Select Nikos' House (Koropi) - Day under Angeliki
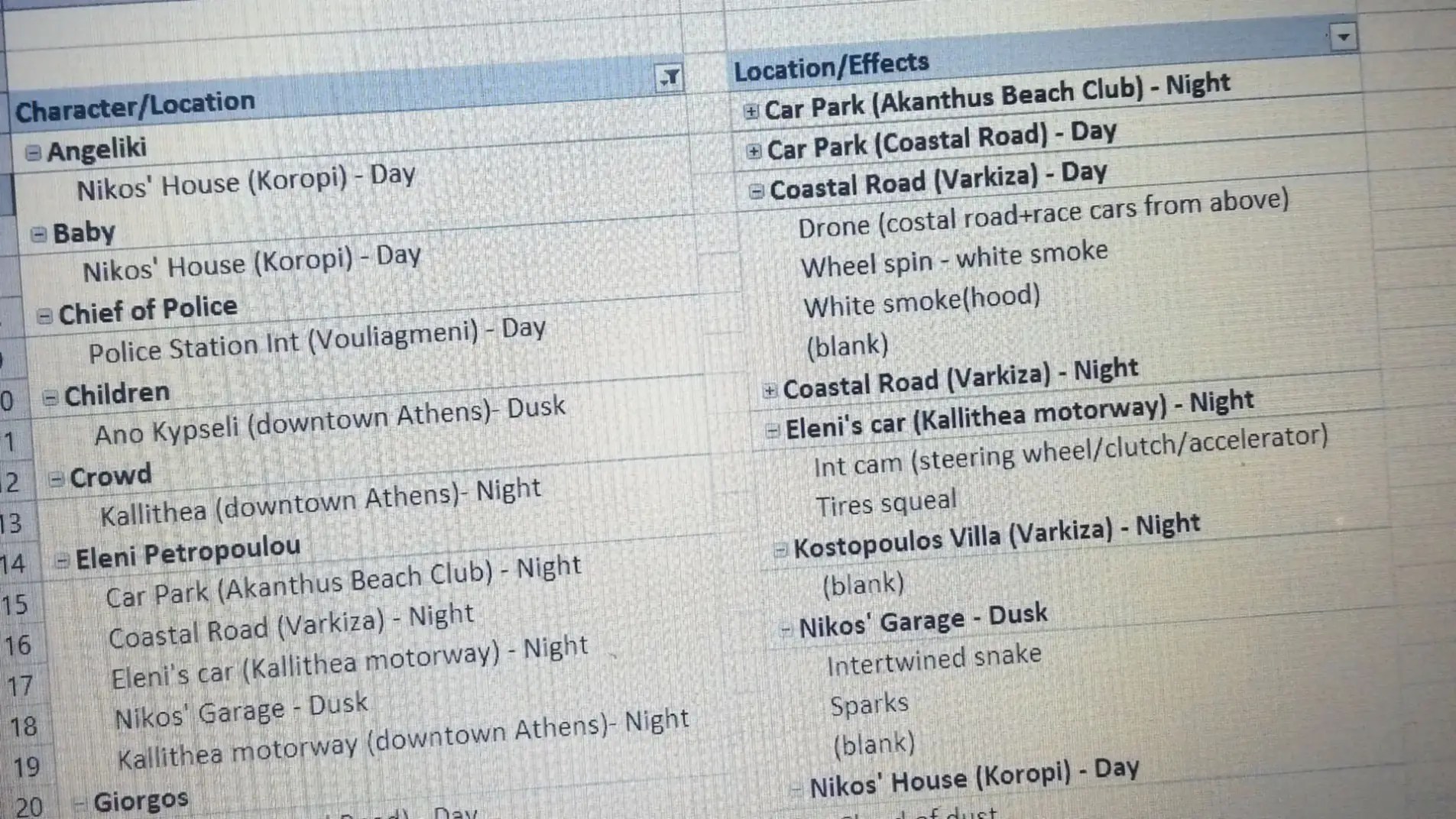The height and width of the screenshot is (819, 1456). click(x=246, y=182)
